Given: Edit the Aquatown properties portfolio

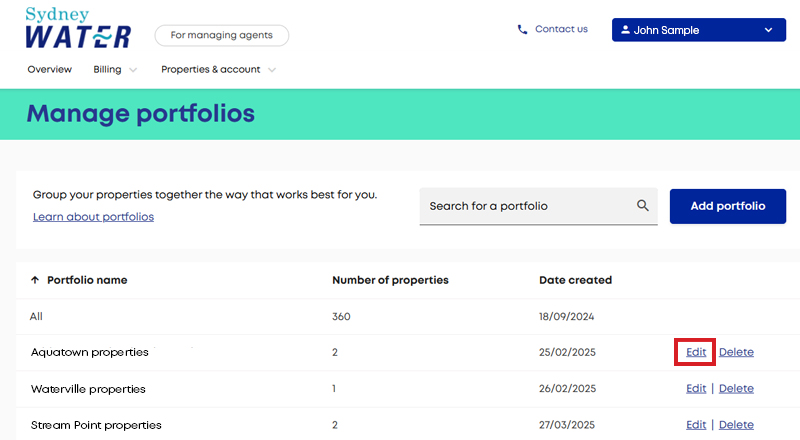Looking at the screenshot, I should tap(695, 352).
